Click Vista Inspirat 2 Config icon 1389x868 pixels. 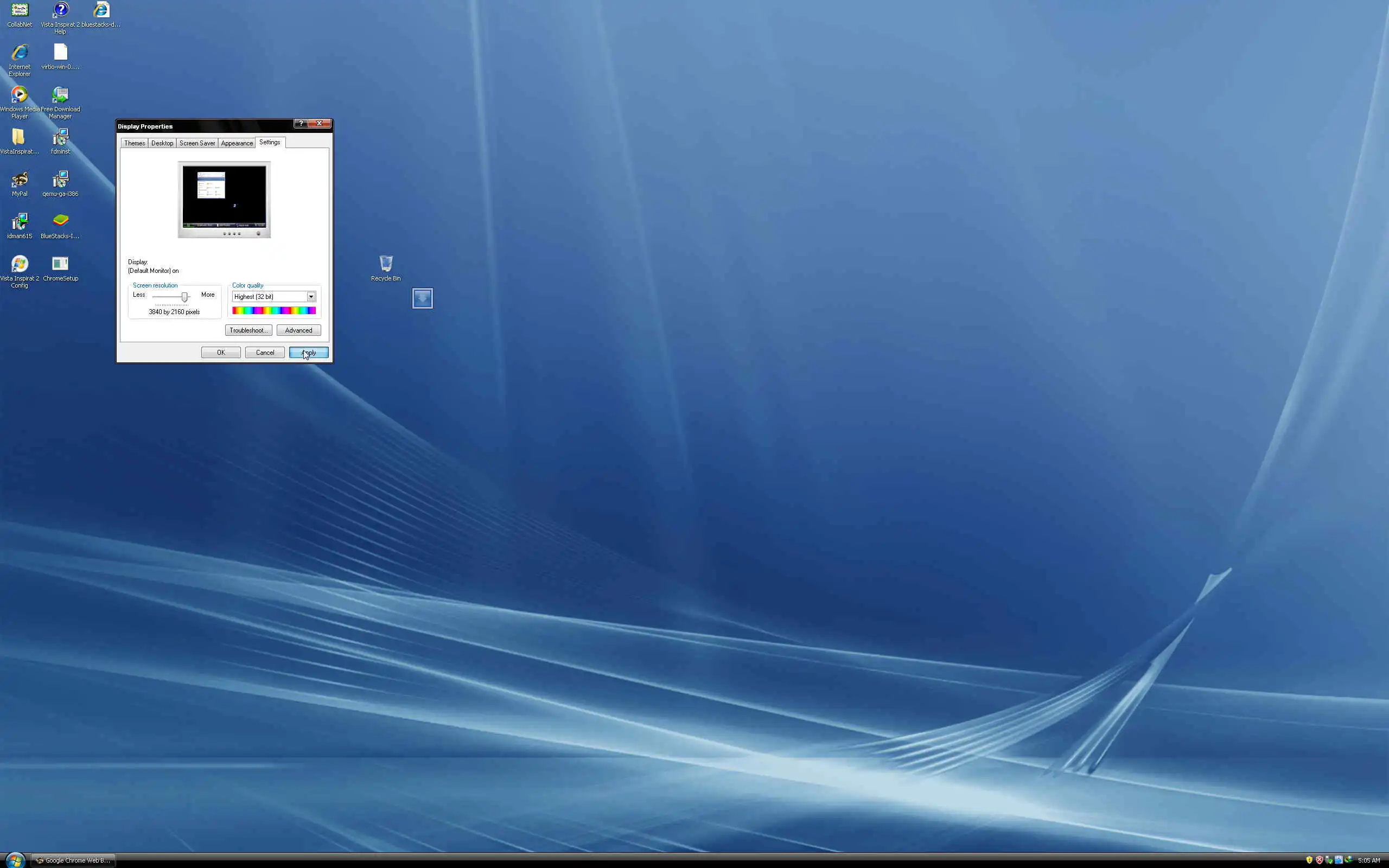(20, 264)
